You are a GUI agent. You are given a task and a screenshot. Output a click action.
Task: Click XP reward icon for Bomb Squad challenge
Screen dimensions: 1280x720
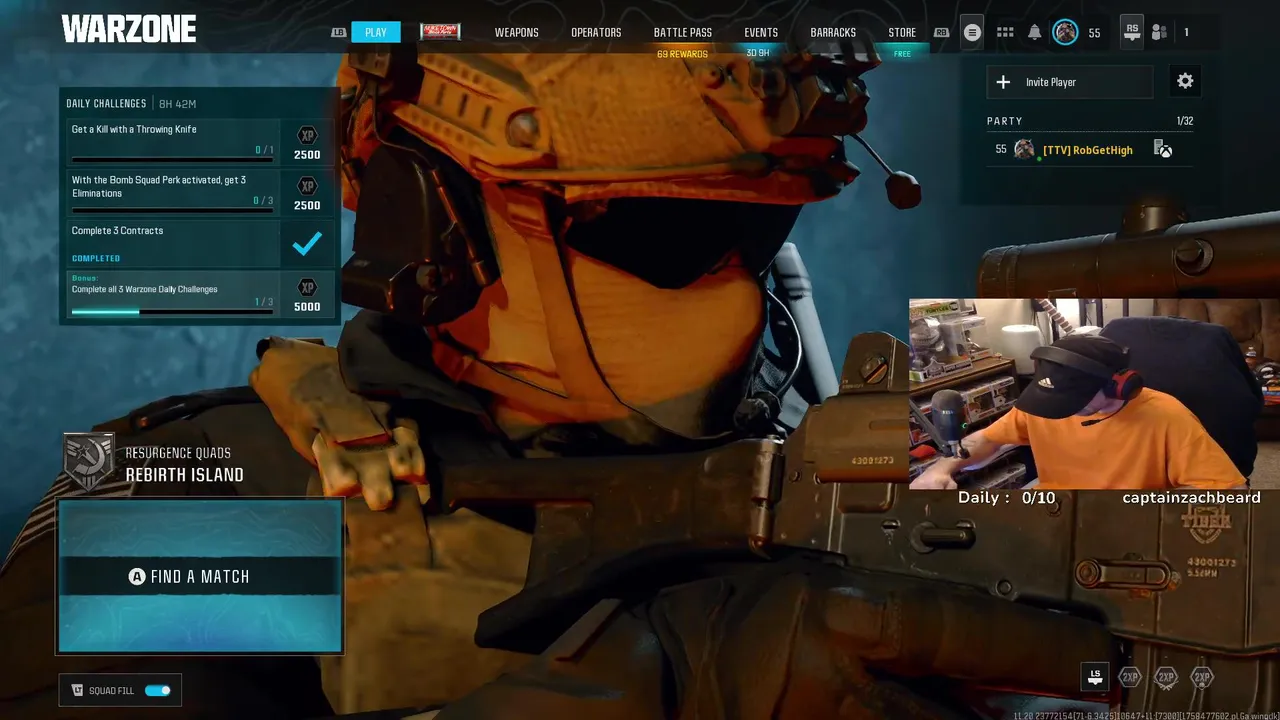[x=307, y=187]
